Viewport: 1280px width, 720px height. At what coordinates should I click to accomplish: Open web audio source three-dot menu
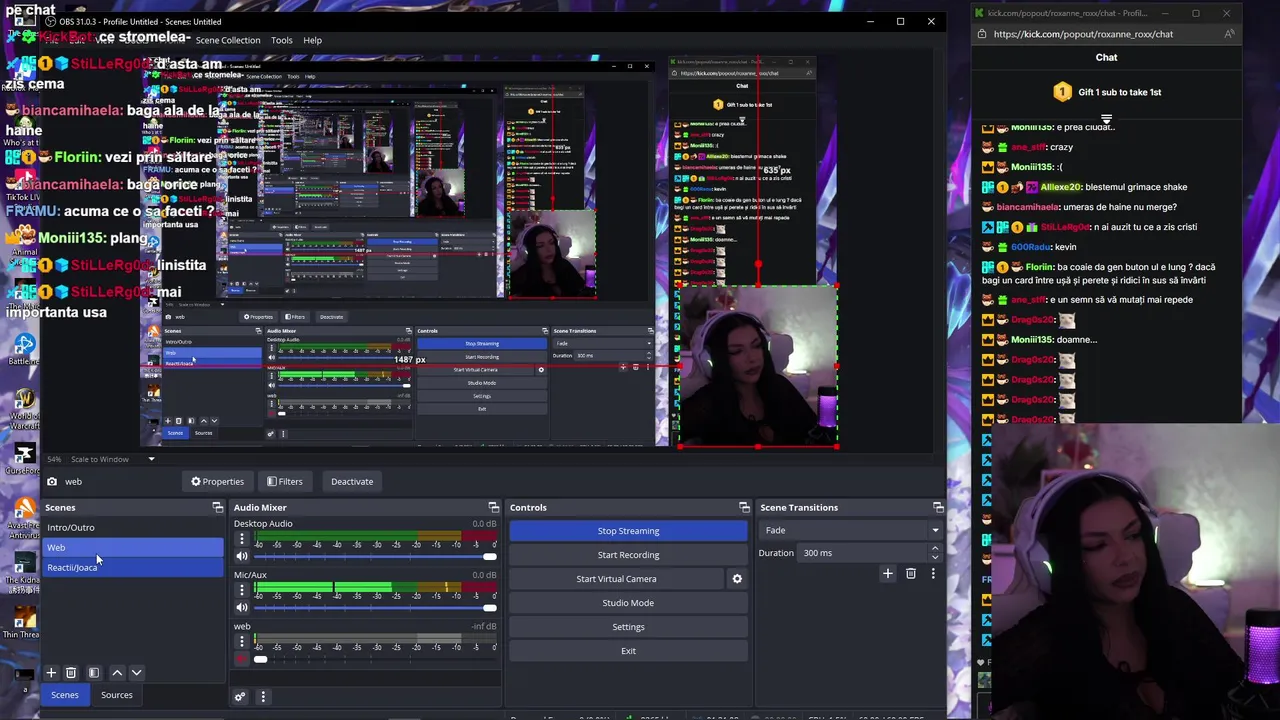pos(241,641)
